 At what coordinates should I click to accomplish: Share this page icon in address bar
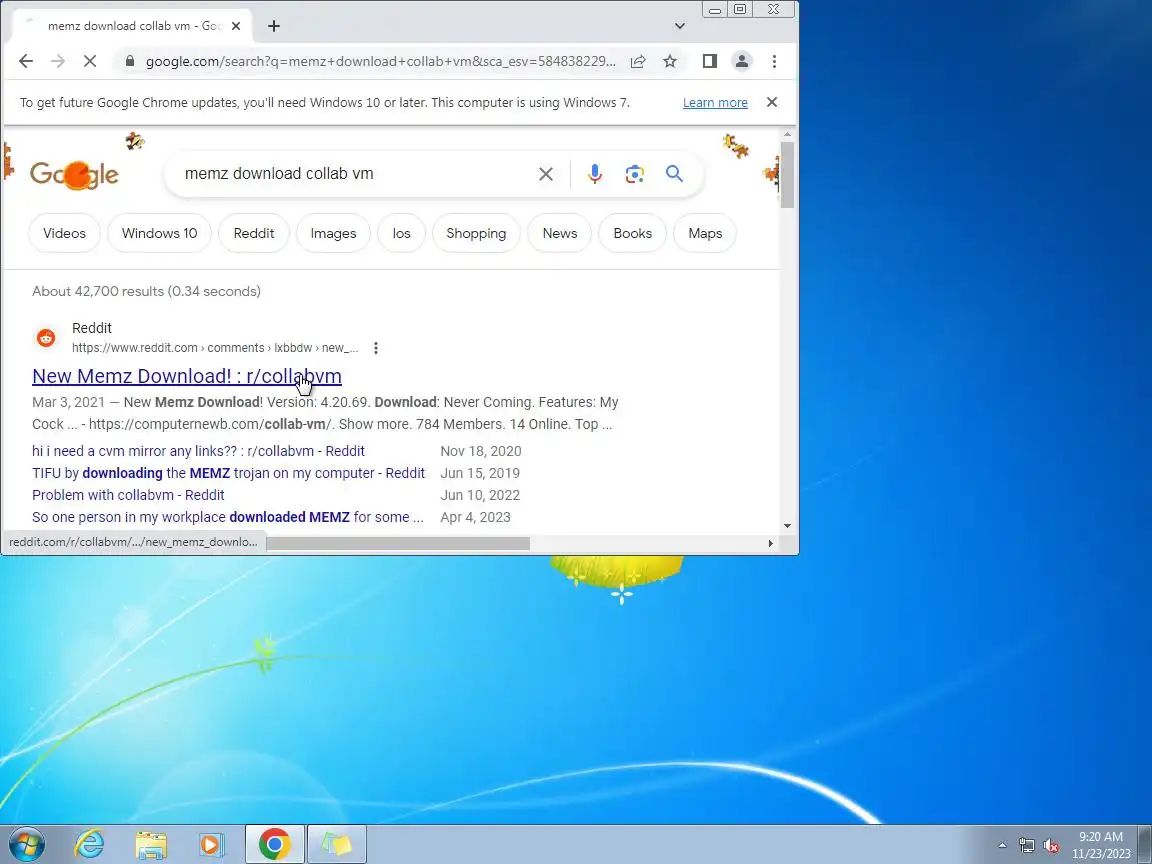[x=638, y=61]
